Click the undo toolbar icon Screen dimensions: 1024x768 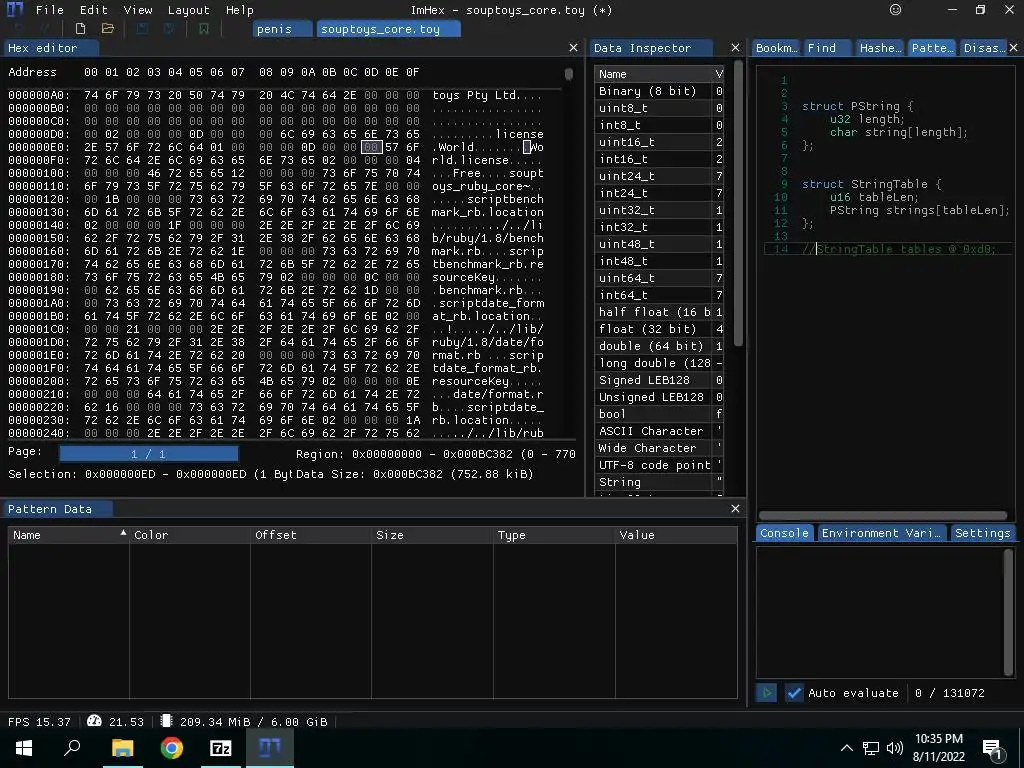click(18, 29)
